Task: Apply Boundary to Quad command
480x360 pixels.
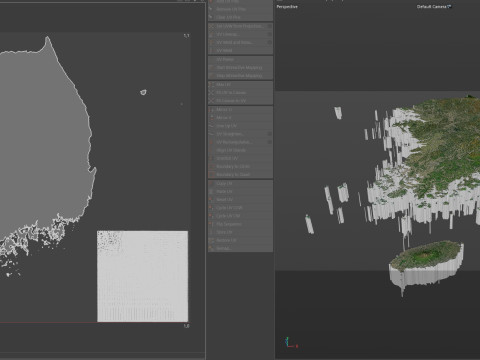Action: (240, 174)
